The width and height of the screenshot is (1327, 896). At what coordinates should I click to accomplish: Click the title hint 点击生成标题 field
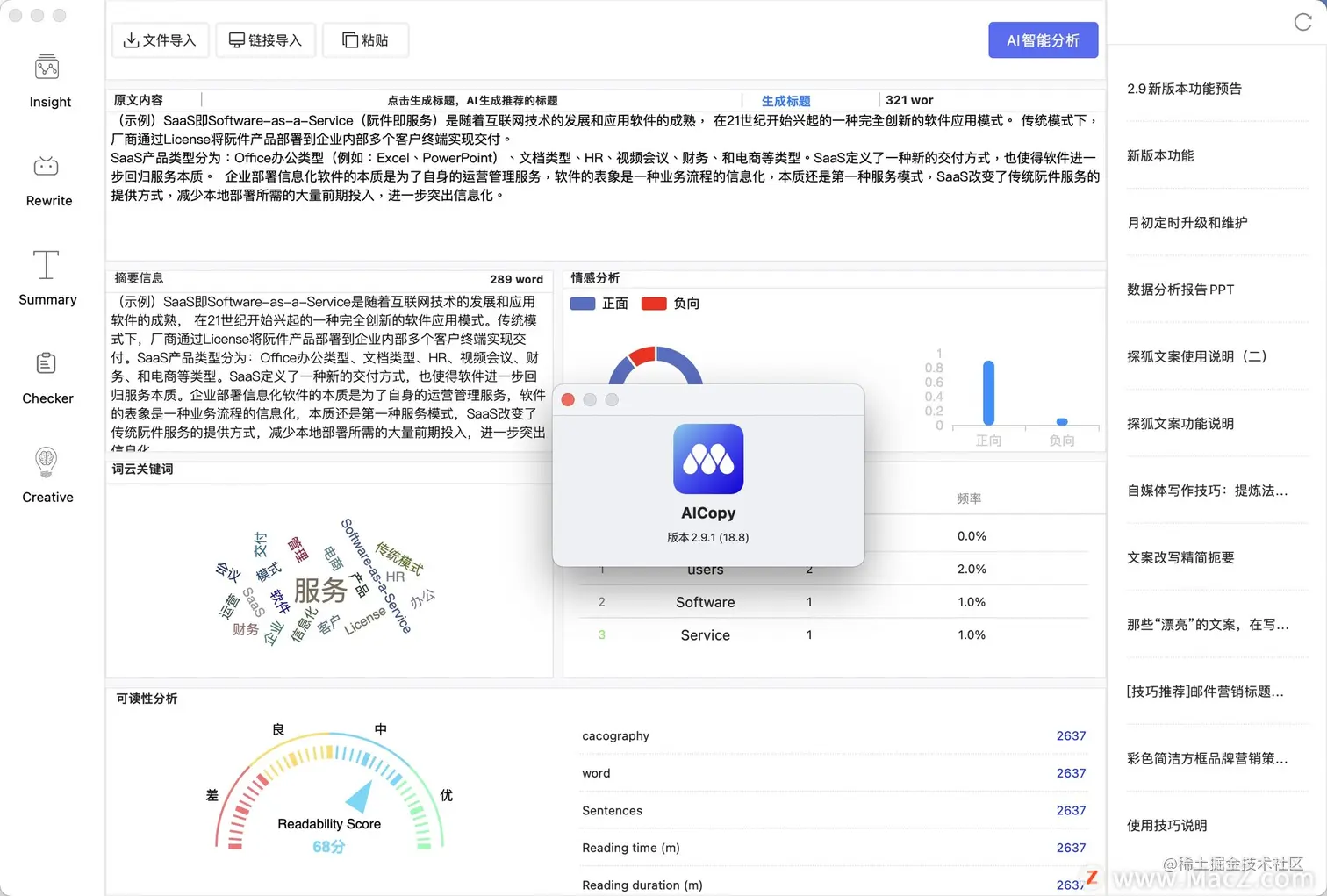(x=472, y=100)
